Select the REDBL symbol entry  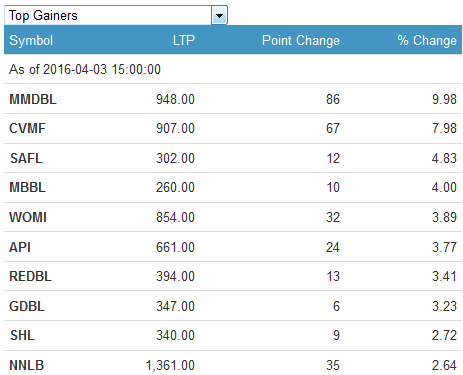30,276
